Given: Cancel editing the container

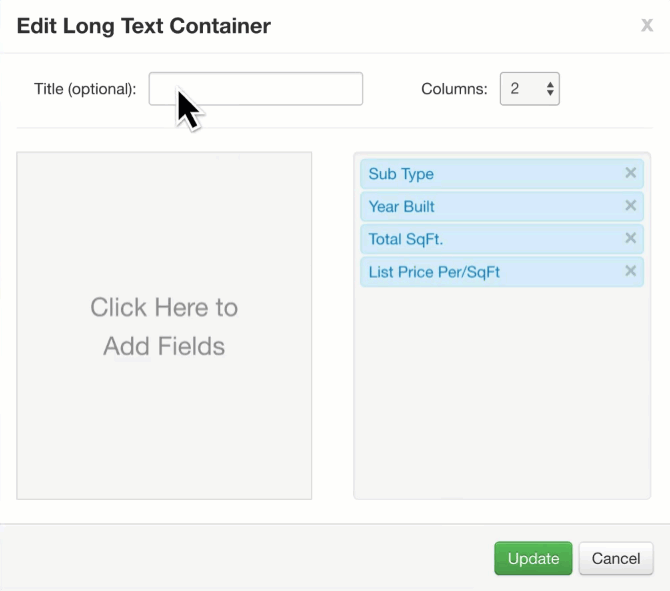Looking at the screenshot, I should (x=616, y=559).
